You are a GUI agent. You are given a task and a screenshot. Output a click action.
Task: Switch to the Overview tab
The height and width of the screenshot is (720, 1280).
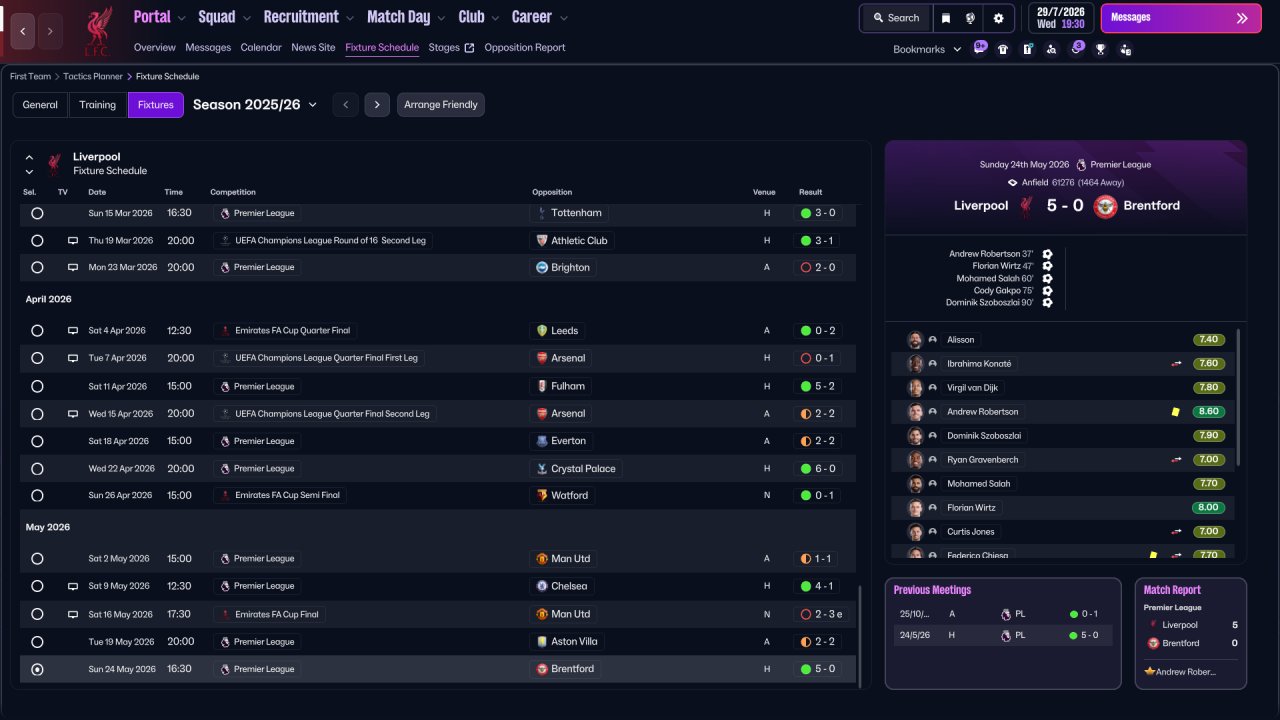click(154, 48)
